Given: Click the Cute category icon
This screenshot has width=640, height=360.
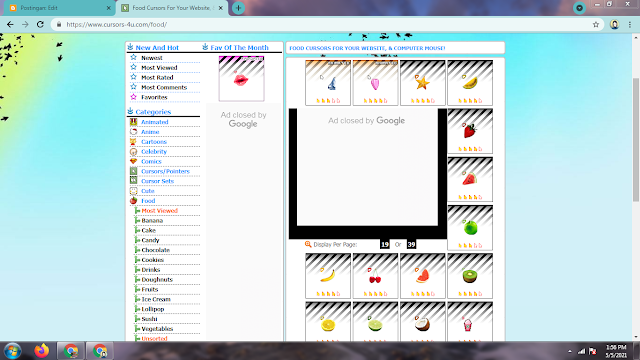Looking at the screenshot, I should (x=133, y=191).
